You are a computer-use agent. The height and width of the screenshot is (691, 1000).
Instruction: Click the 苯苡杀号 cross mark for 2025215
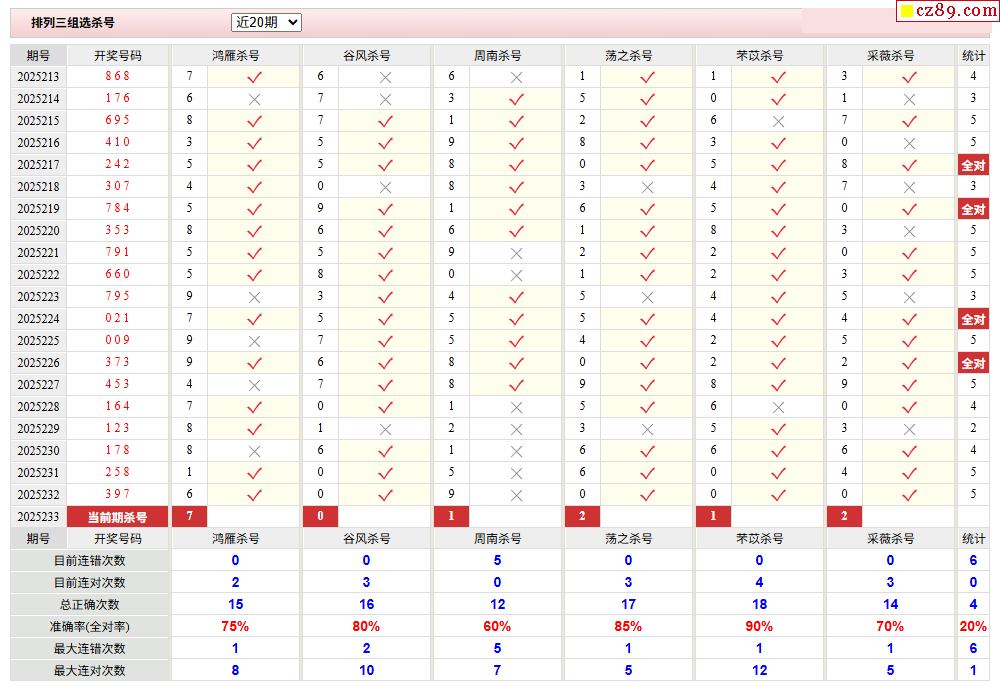coord(778,121)
